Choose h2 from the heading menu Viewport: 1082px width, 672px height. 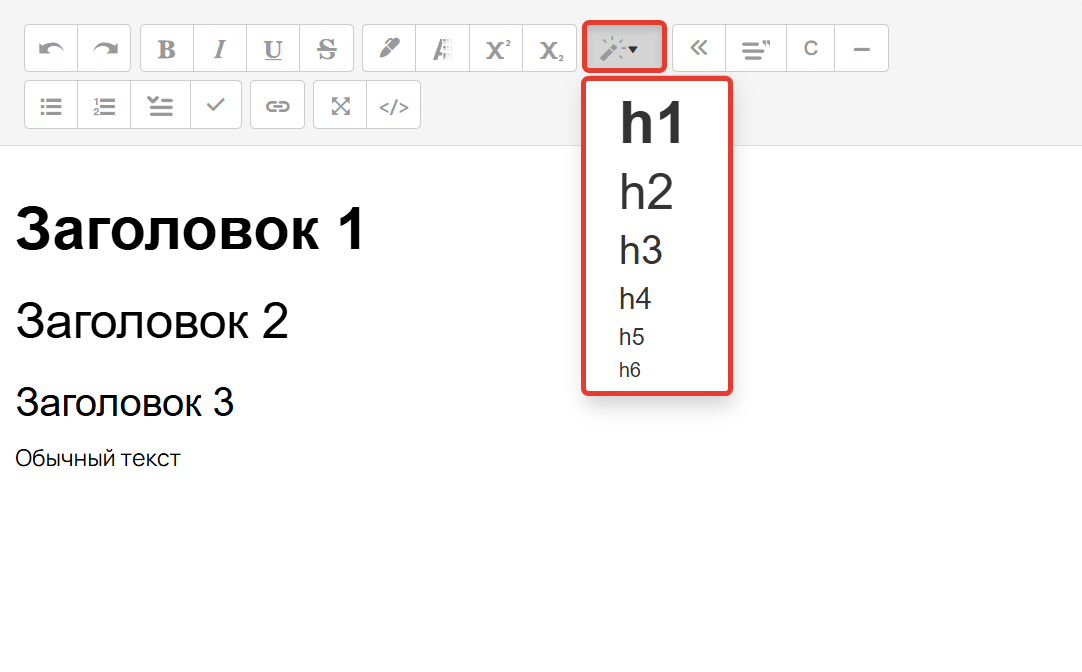[646, 192]
